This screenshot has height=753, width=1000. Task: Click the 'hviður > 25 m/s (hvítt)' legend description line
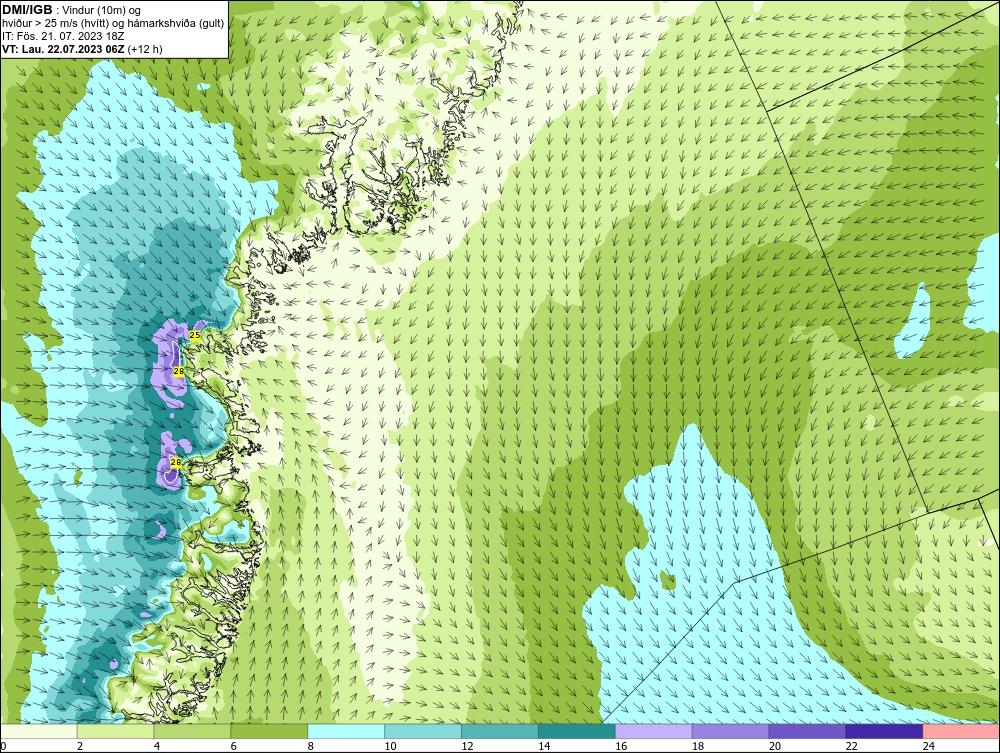click(113, 24)
